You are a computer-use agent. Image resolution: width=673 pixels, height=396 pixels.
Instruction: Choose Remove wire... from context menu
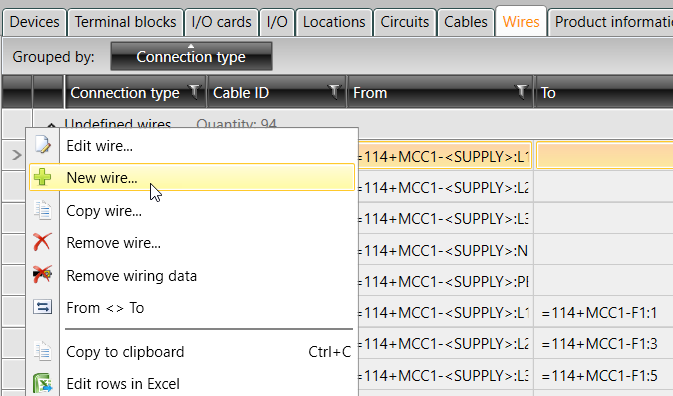113,243
